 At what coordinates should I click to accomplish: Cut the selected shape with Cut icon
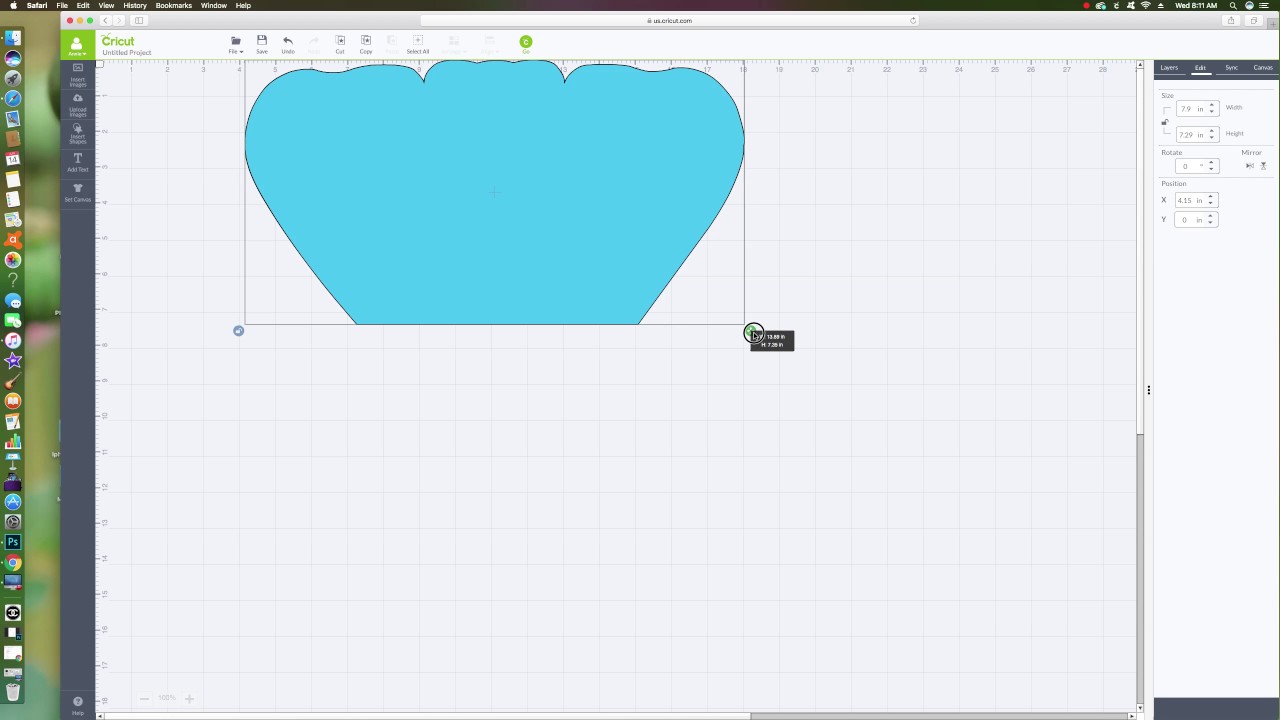(340, 44)
